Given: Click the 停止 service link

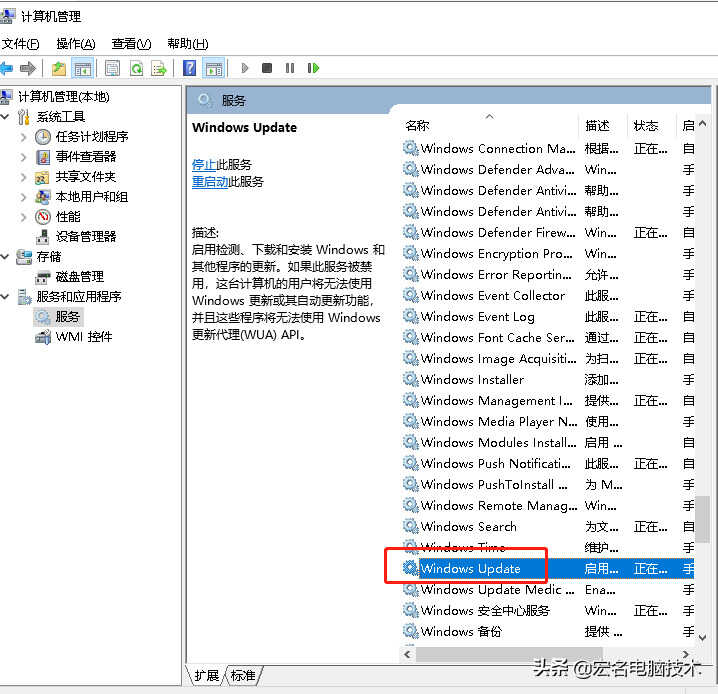Looking at the screenshot, I should pos(204,164).
